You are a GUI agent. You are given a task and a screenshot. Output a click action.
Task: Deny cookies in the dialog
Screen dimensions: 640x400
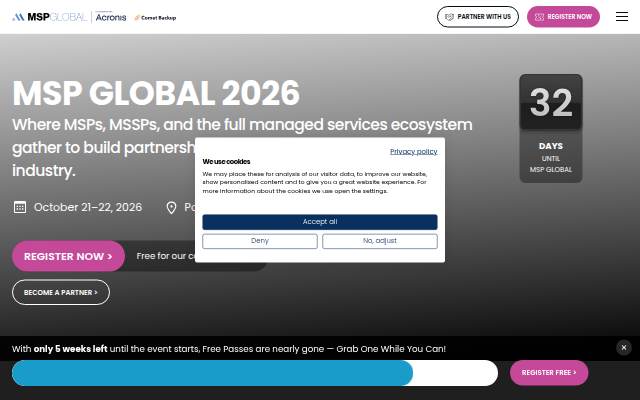[x=260, y=241]
